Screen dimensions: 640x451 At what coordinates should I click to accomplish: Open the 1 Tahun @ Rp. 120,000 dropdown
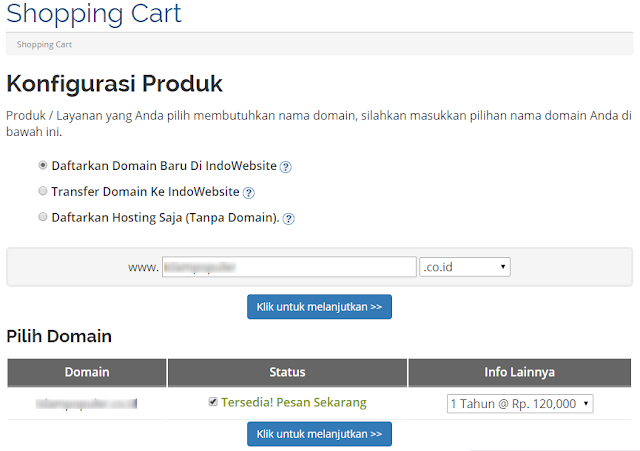point(520,404)
